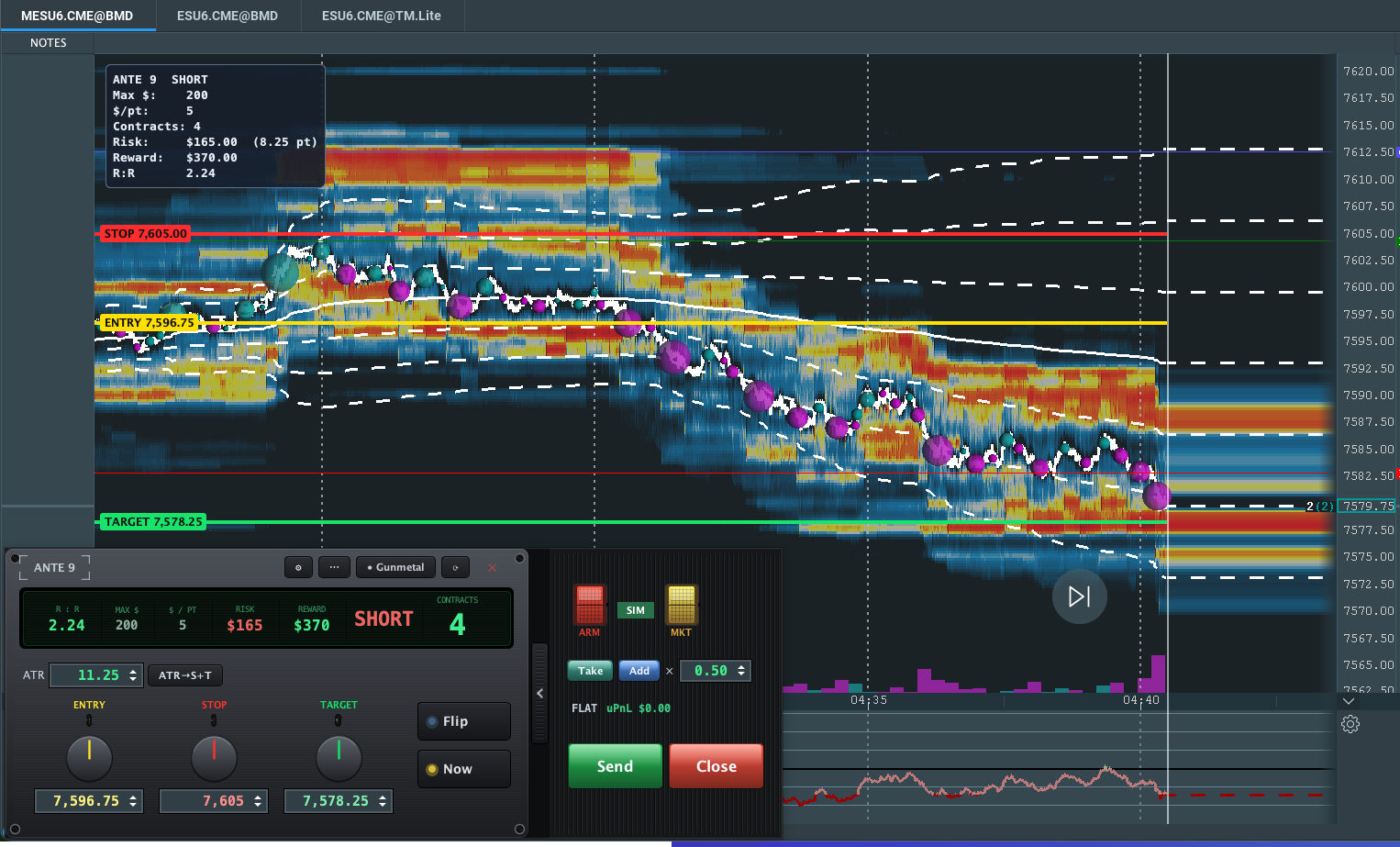1400x847 pixels.
Task: Click the R:R 2.24 readout
Action: pos(66,626)
